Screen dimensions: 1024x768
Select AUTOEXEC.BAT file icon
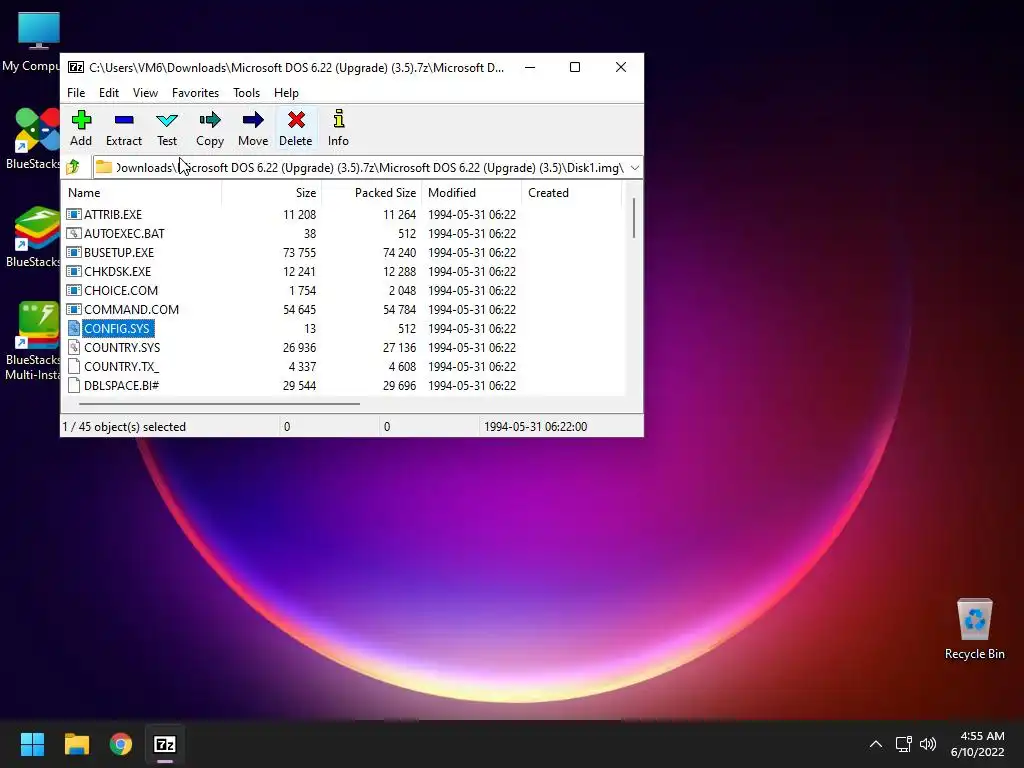[x=74, y=233]
